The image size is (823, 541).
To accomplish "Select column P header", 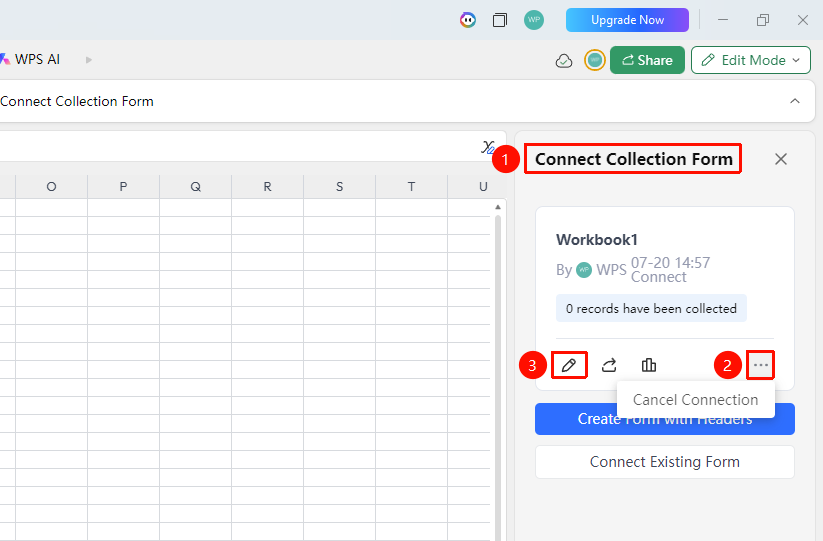I will pyautogui.click(x=123, y=186).
